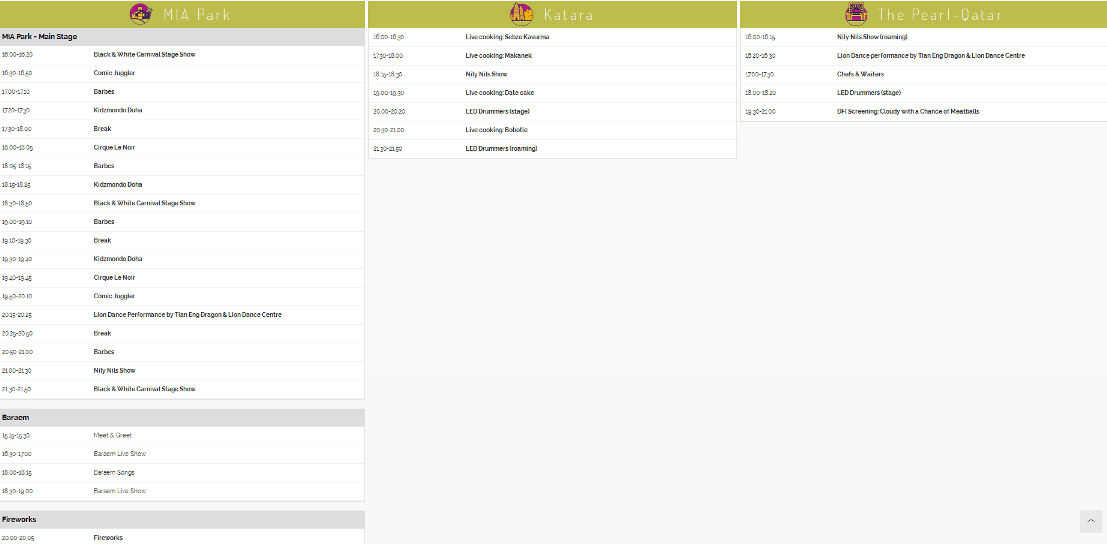Open the Comic Juggler 16:30 entry
The height and width of the screenshot is (544, 1107).
(x=114, y=73)
